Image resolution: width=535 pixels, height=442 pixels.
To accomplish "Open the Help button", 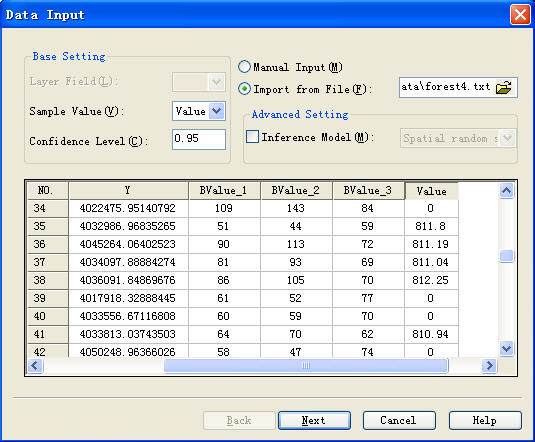I will tap(485, 420).
